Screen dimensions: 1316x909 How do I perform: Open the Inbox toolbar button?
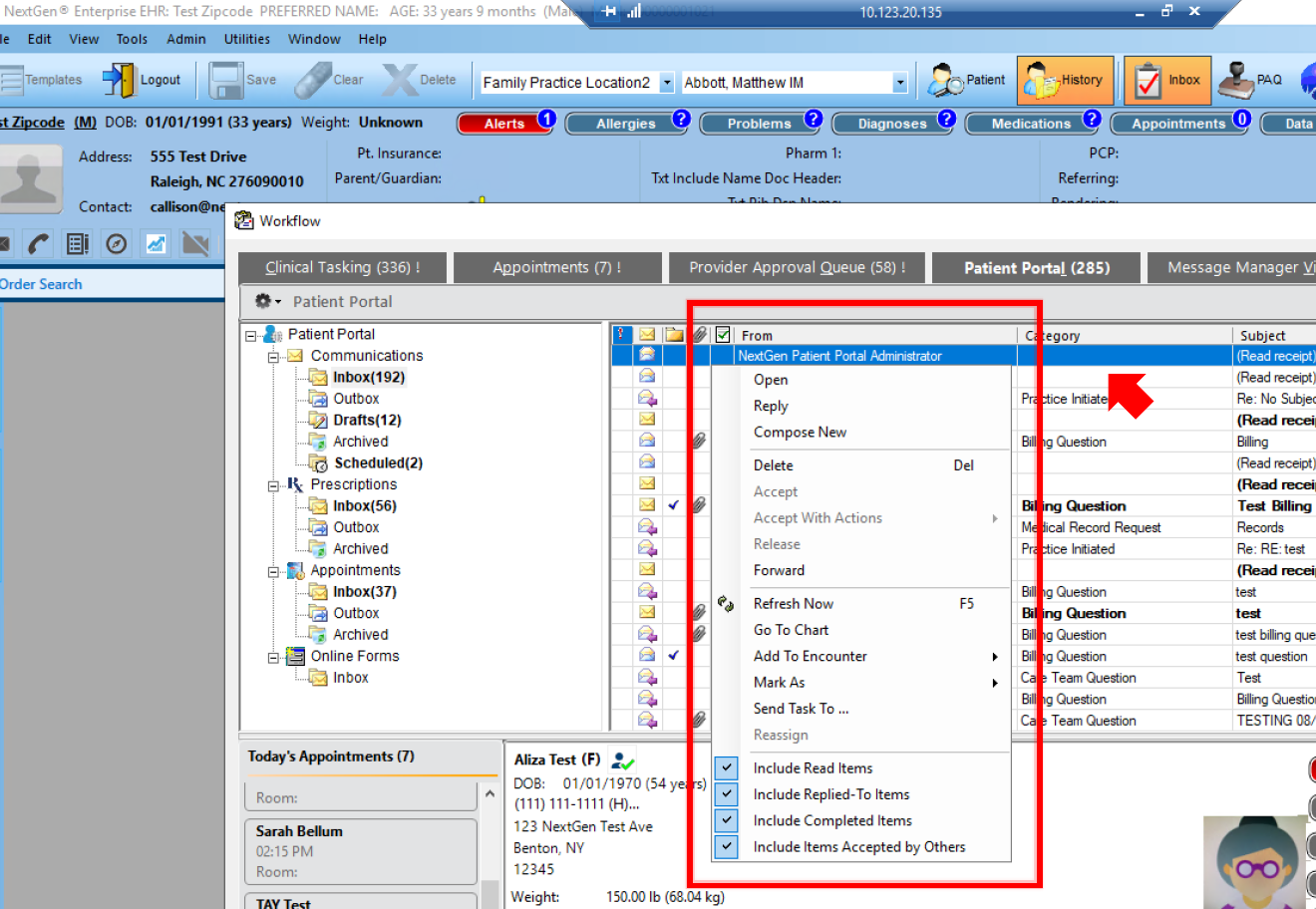pyautogui.click(x=1167, y=81)
